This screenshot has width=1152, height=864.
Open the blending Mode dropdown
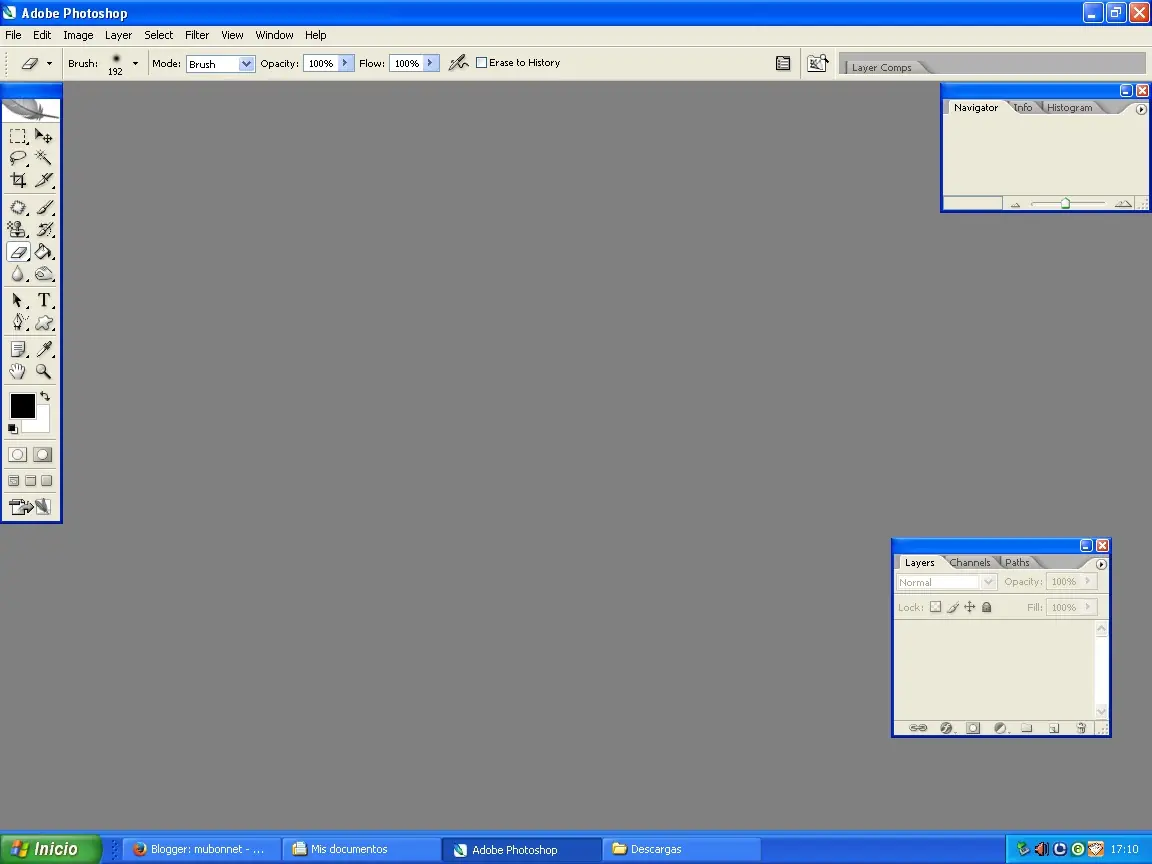coord(220,63)
